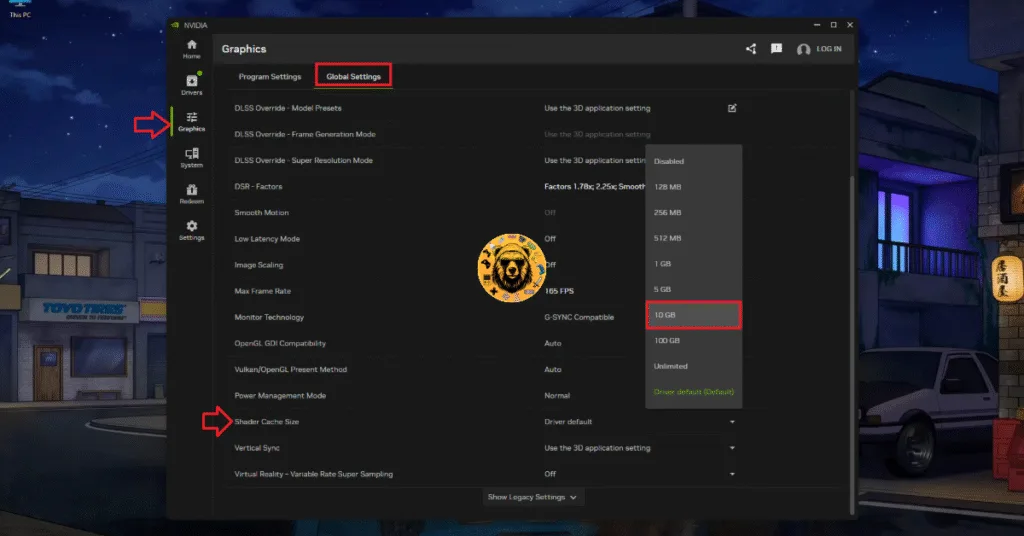This screenshot has height=536, width=1024.
Task: Click This PC desktop icon
Action: pyautogui.click(x=20, y=9)
